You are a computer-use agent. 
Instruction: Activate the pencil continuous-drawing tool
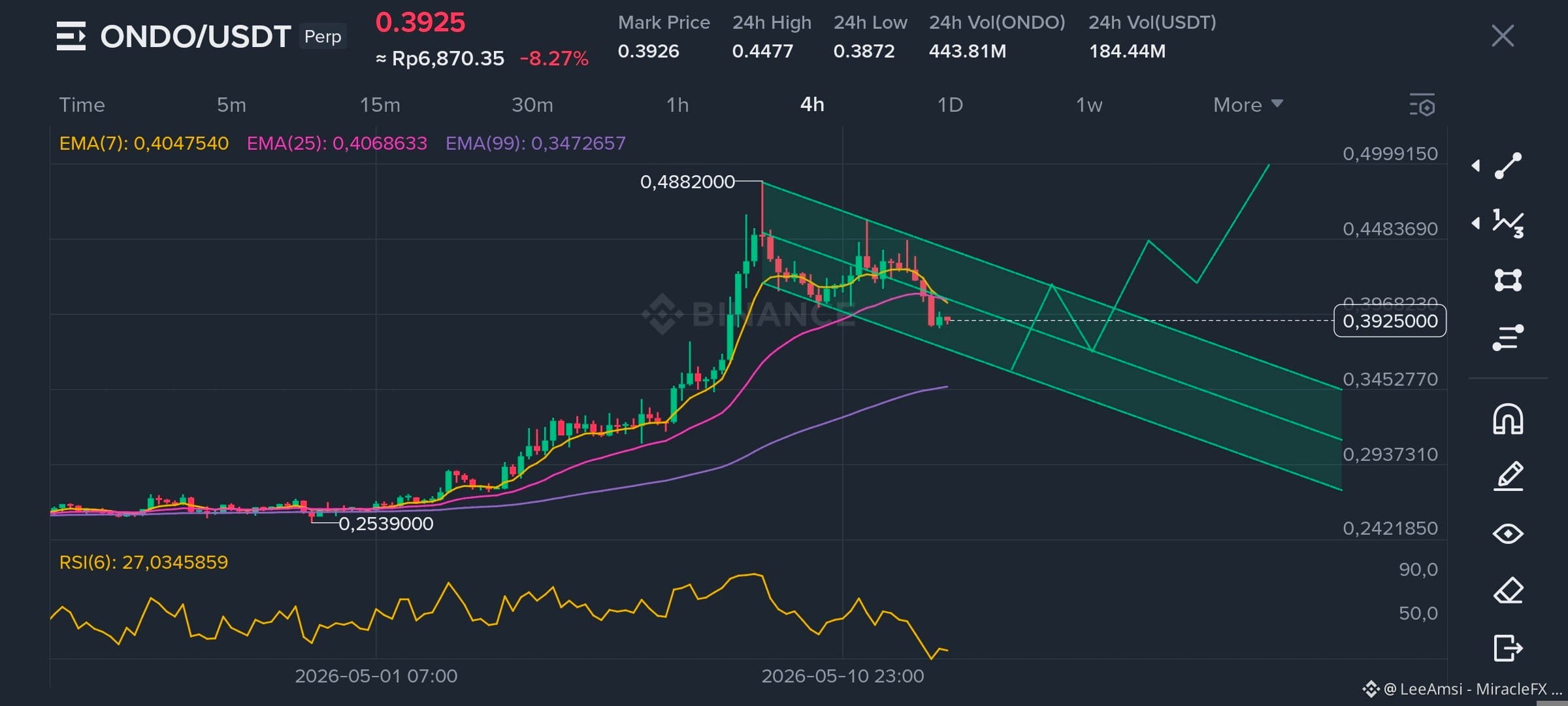1508,476
